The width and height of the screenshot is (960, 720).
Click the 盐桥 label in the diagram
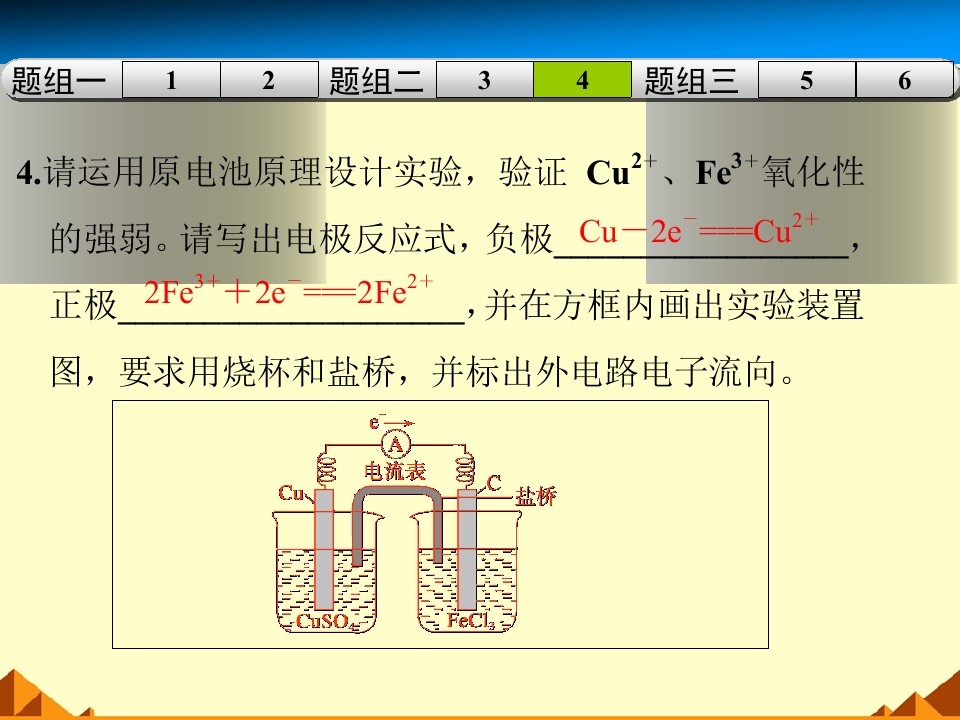click(x=536, y=496)
